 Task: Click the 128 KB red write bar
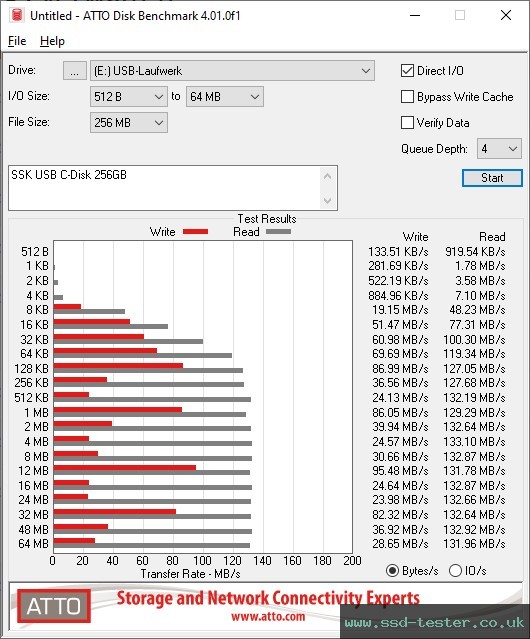point(118,366)
